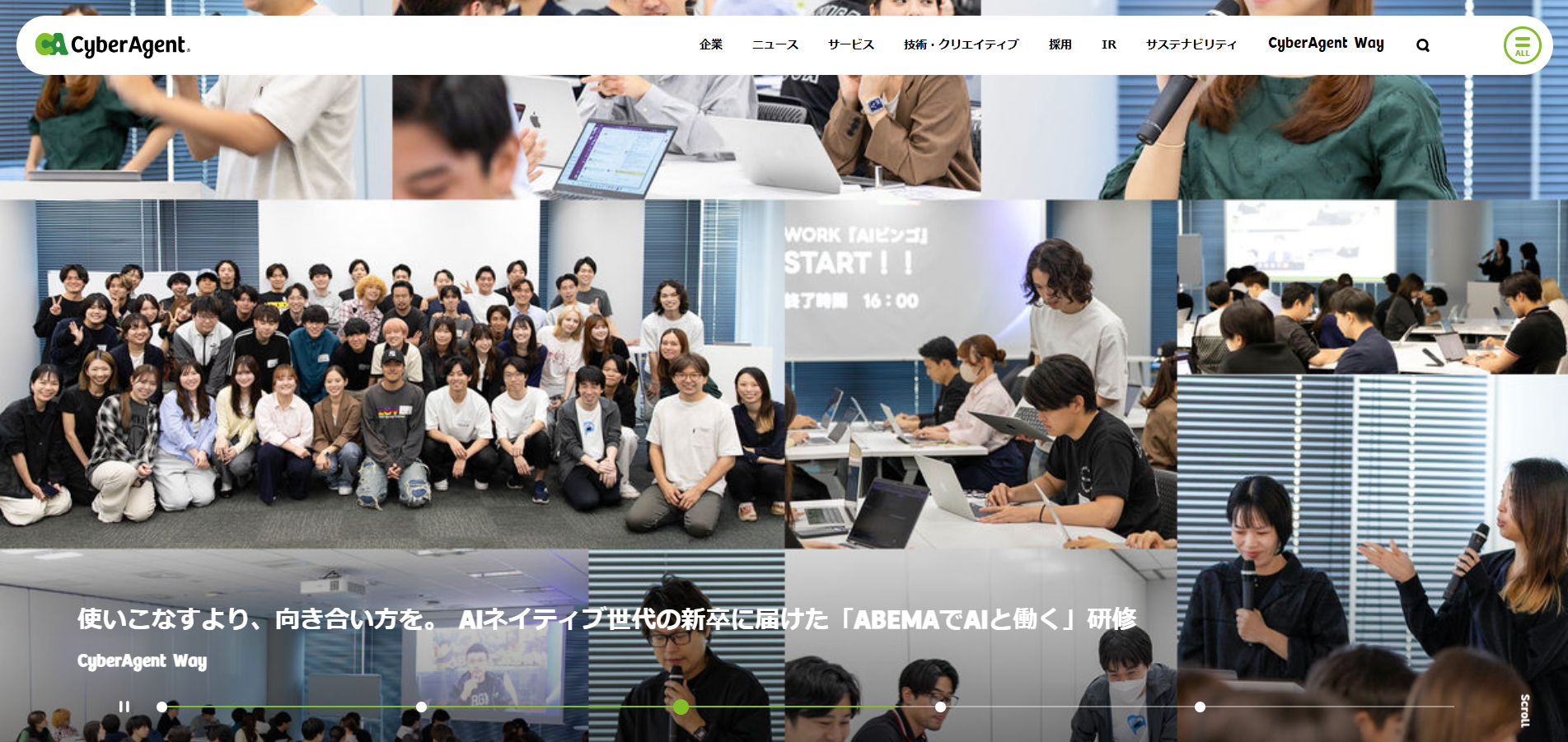Jump to the fourth slide dot
This screenshot has width=1568, height=742.
click(x=940, y=707)
